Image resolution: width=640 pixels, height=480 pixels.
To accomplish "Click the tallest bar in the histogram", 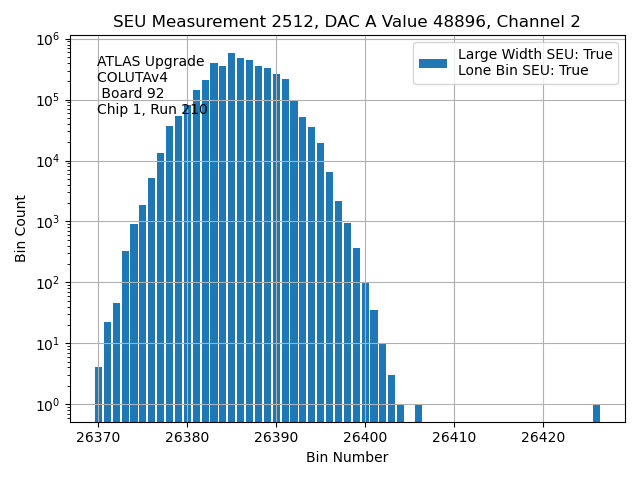I will [x=231, y=240].
